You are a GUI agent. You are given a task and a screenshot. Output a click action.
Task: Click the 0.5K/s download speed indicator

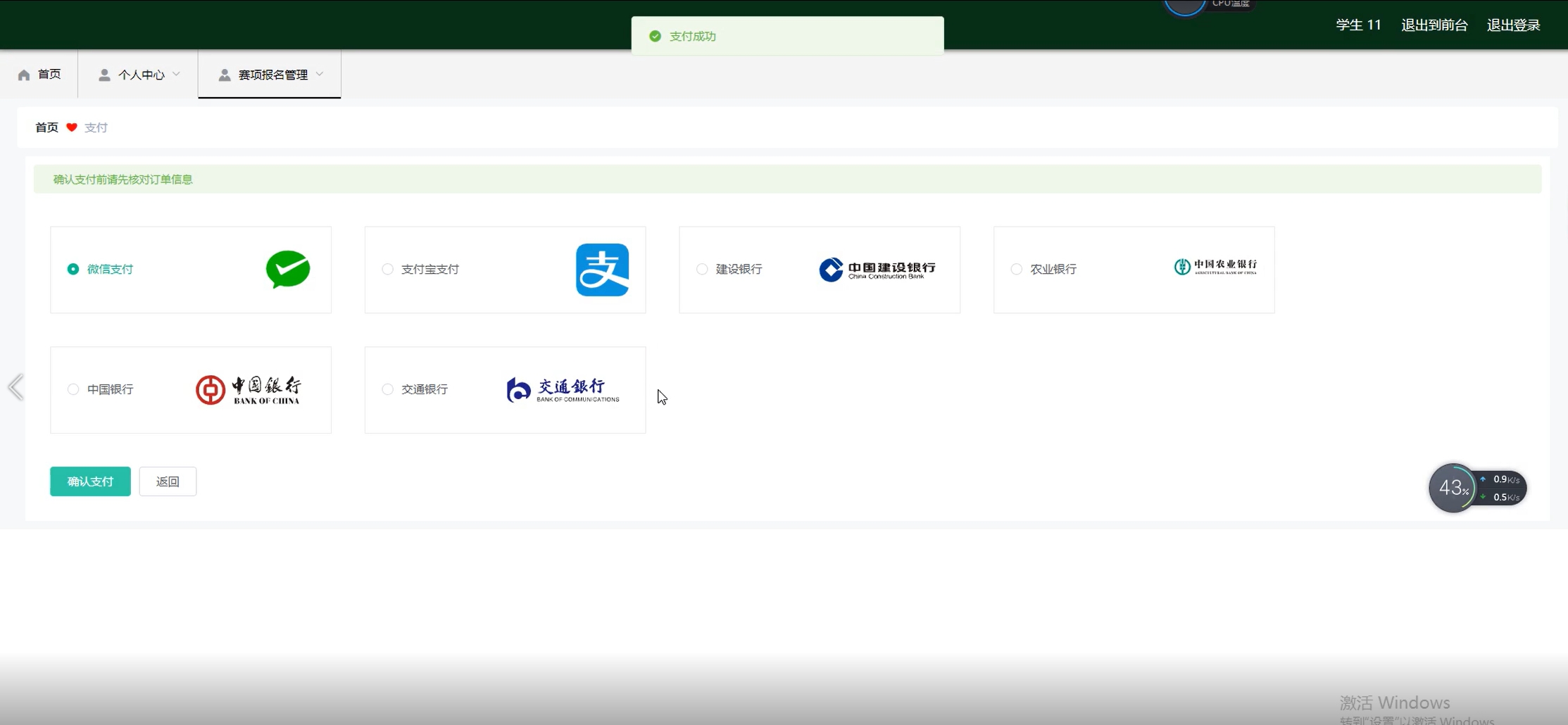point(1501,497)
